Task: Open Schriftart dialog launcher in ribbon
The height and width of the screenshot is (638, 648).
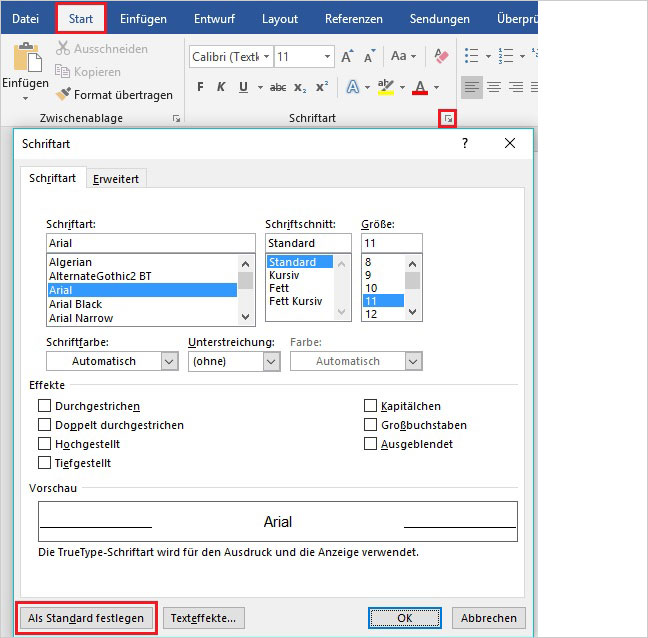Action: [x=448, y=119]
